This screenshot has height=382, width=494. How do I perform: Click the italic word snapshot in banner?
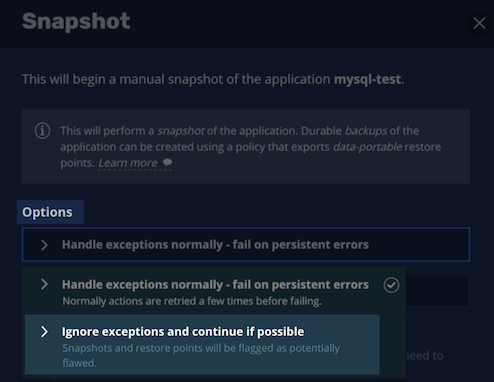coord(181,131)
